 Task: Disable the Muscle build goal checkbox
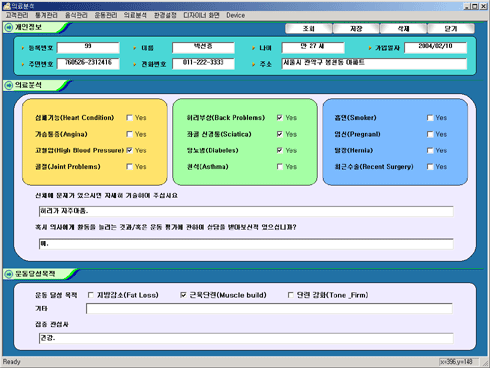pyautogui.click(x=183, y=295)
